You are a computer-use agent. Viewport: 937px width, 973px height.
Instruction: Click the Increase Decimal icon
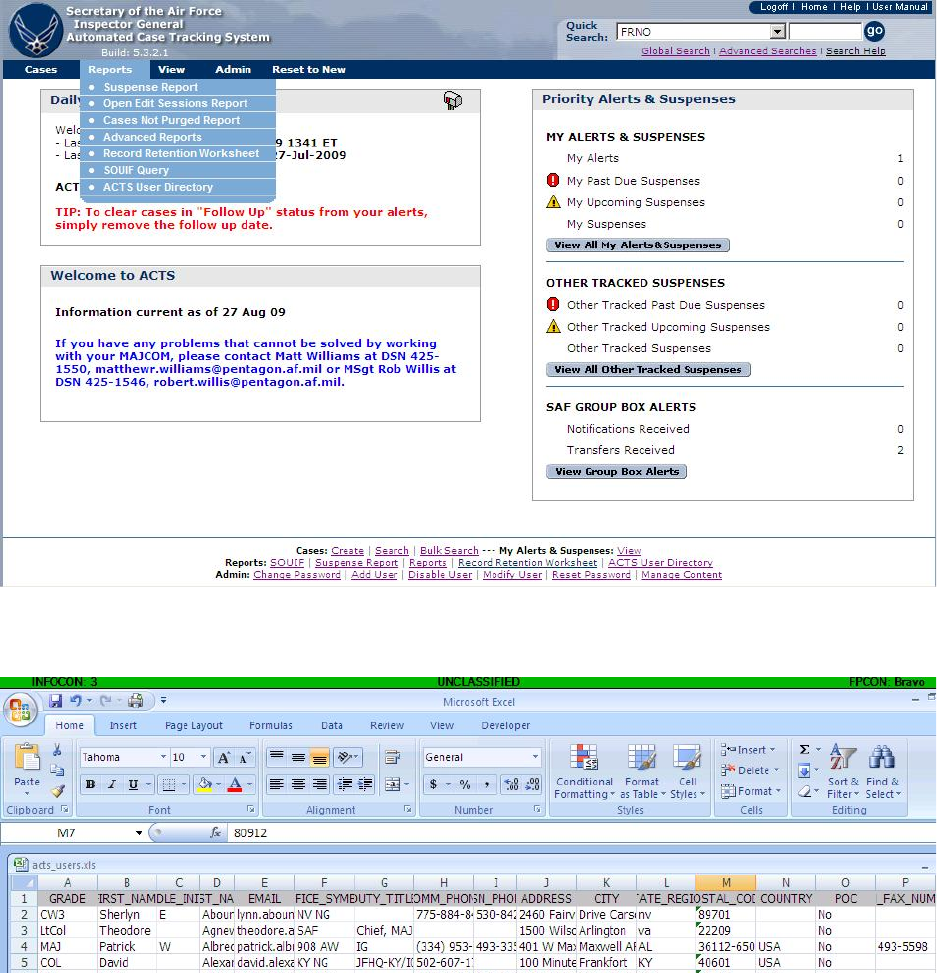point(511,784)
